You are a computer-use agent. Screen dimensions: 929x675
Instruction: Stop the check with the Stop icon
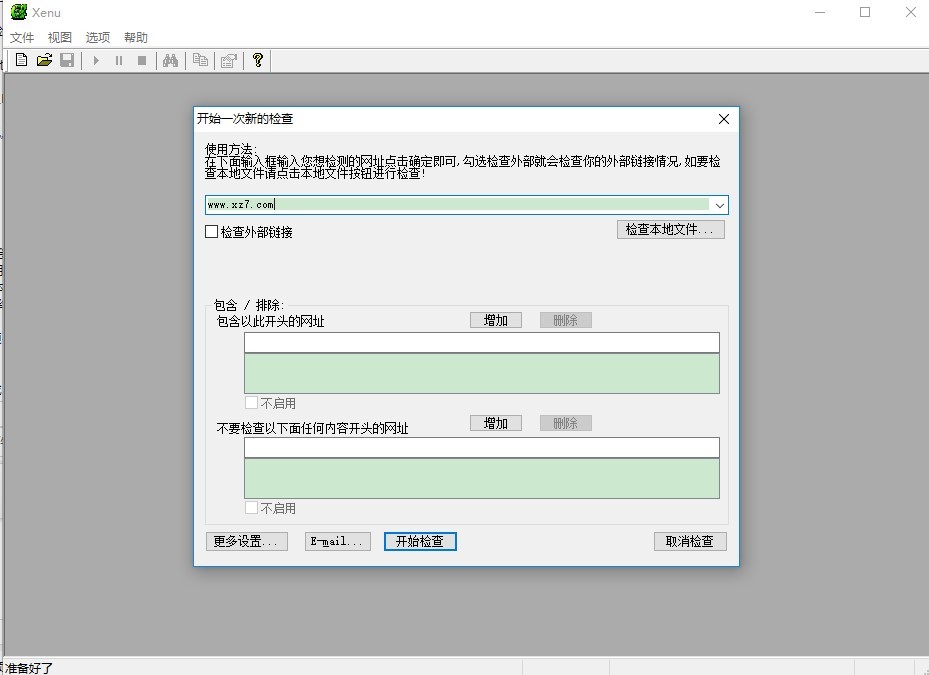pyautogui.click(x=142, y=60)
